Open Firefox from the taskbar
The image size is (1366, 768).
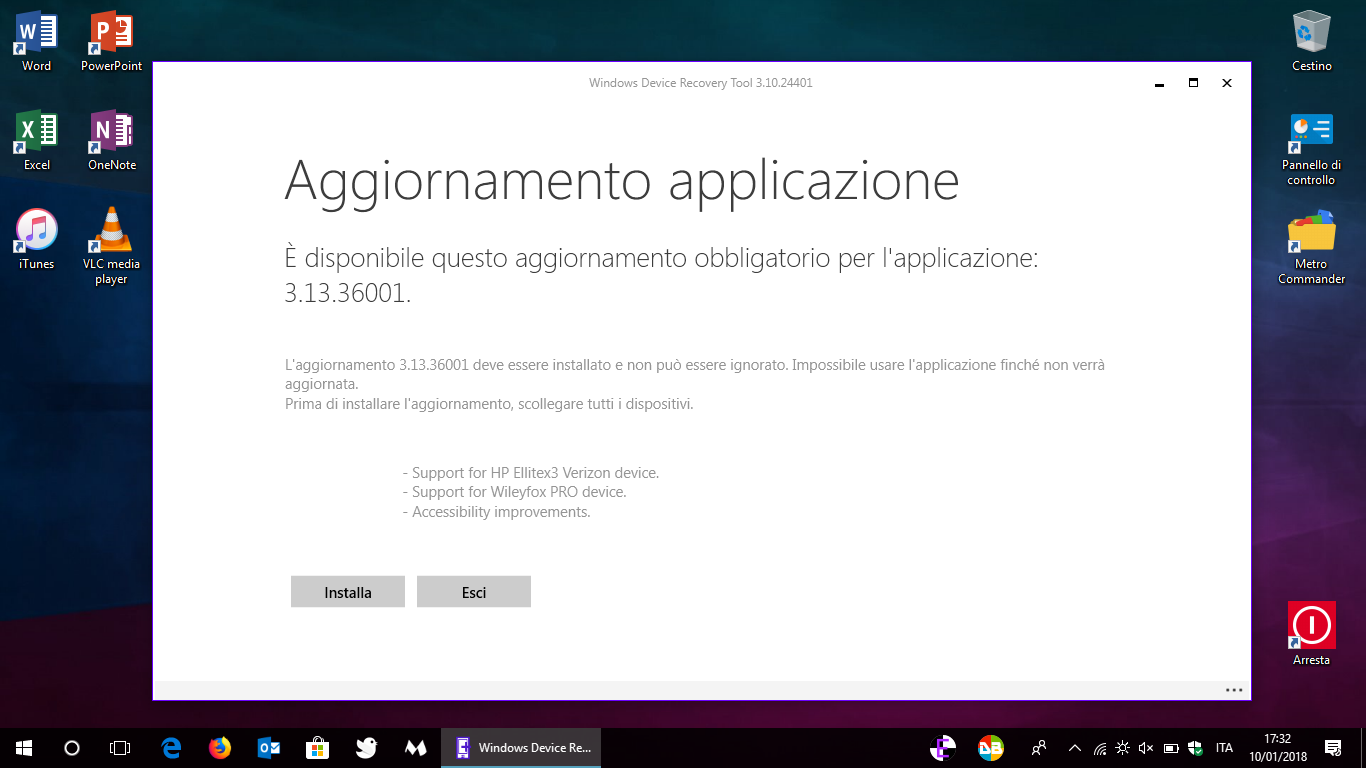[x=219, y=747]
